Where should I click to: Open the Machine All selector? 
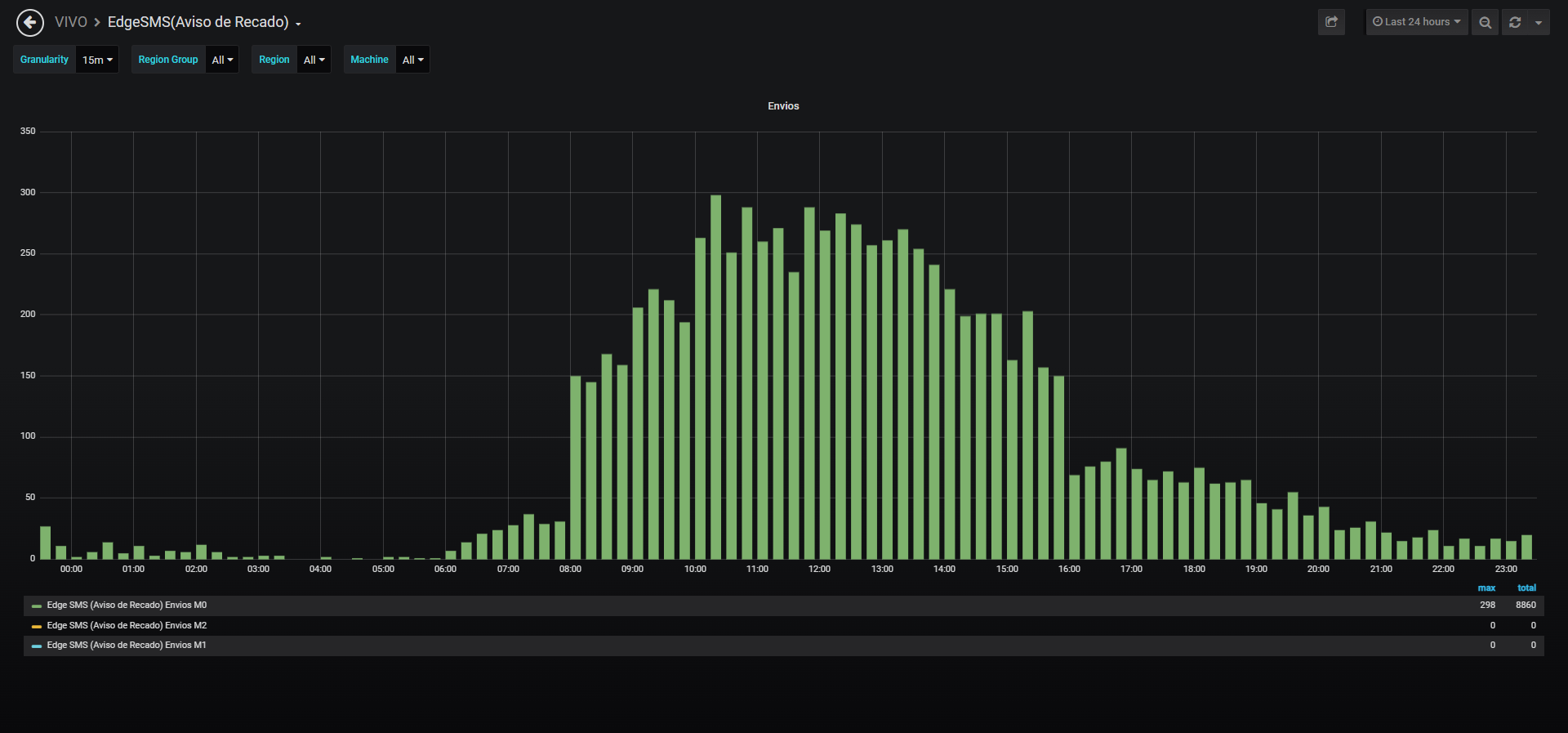point(412,60)
